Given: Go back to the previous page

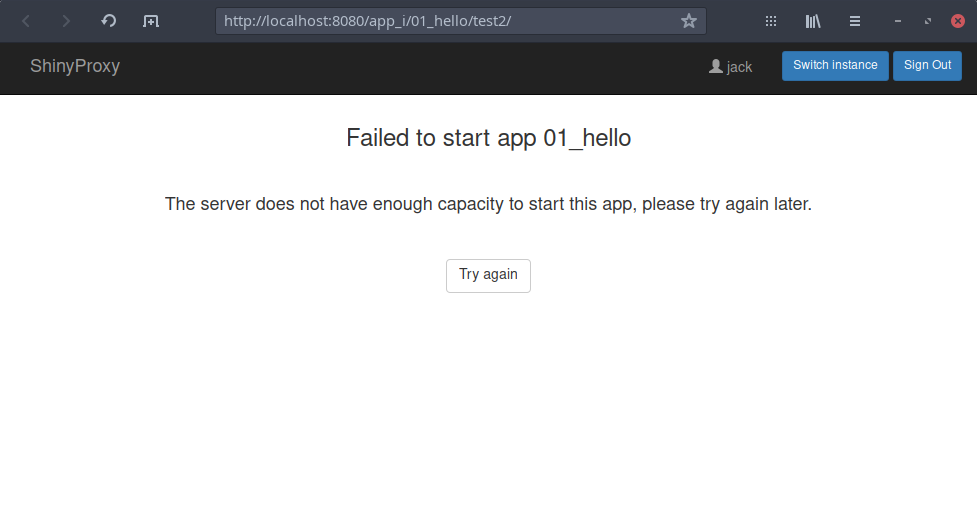Looking at the screenshot, I should (x=26, y=21).
